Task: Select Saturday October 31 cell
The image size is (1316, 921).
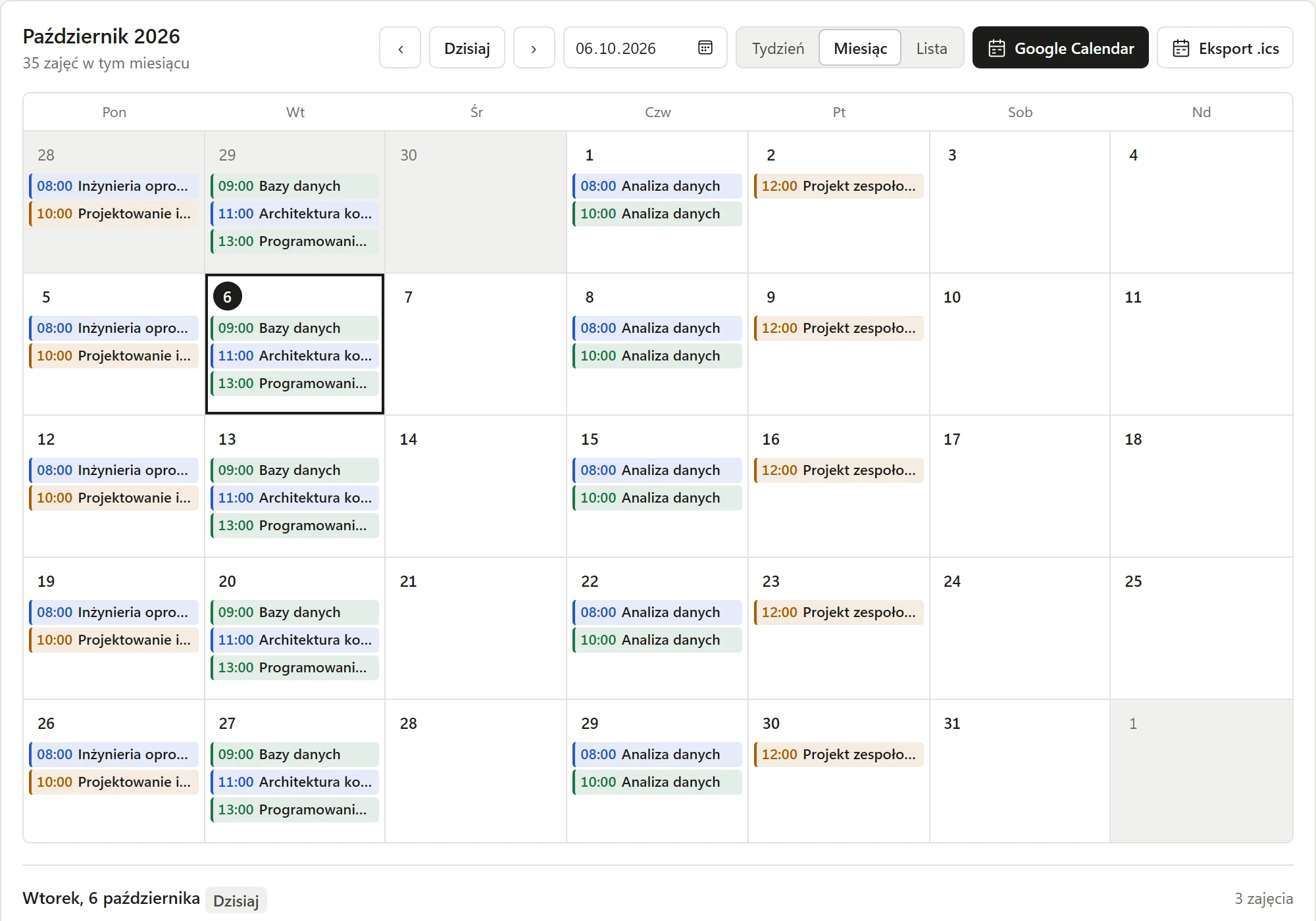Action: [x=1020, y=770]
